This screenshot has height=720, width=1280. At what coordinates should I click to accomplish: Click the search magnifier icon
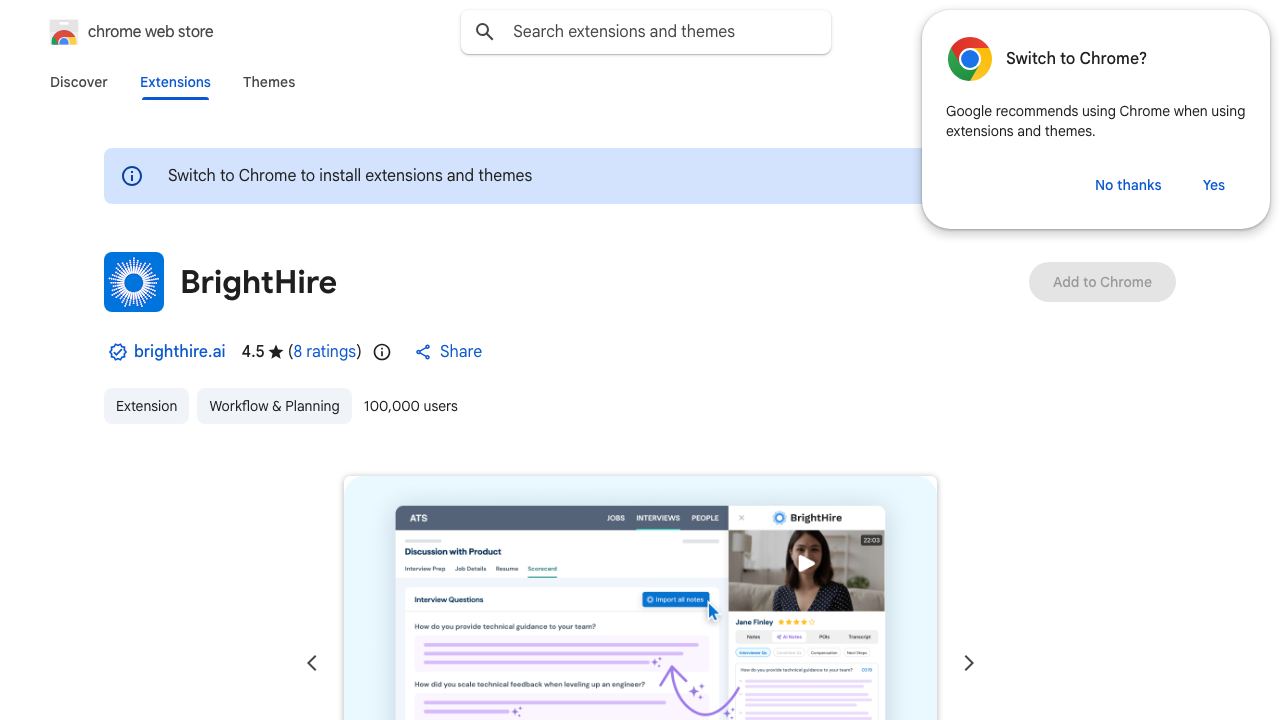click(x=485, y=32)
